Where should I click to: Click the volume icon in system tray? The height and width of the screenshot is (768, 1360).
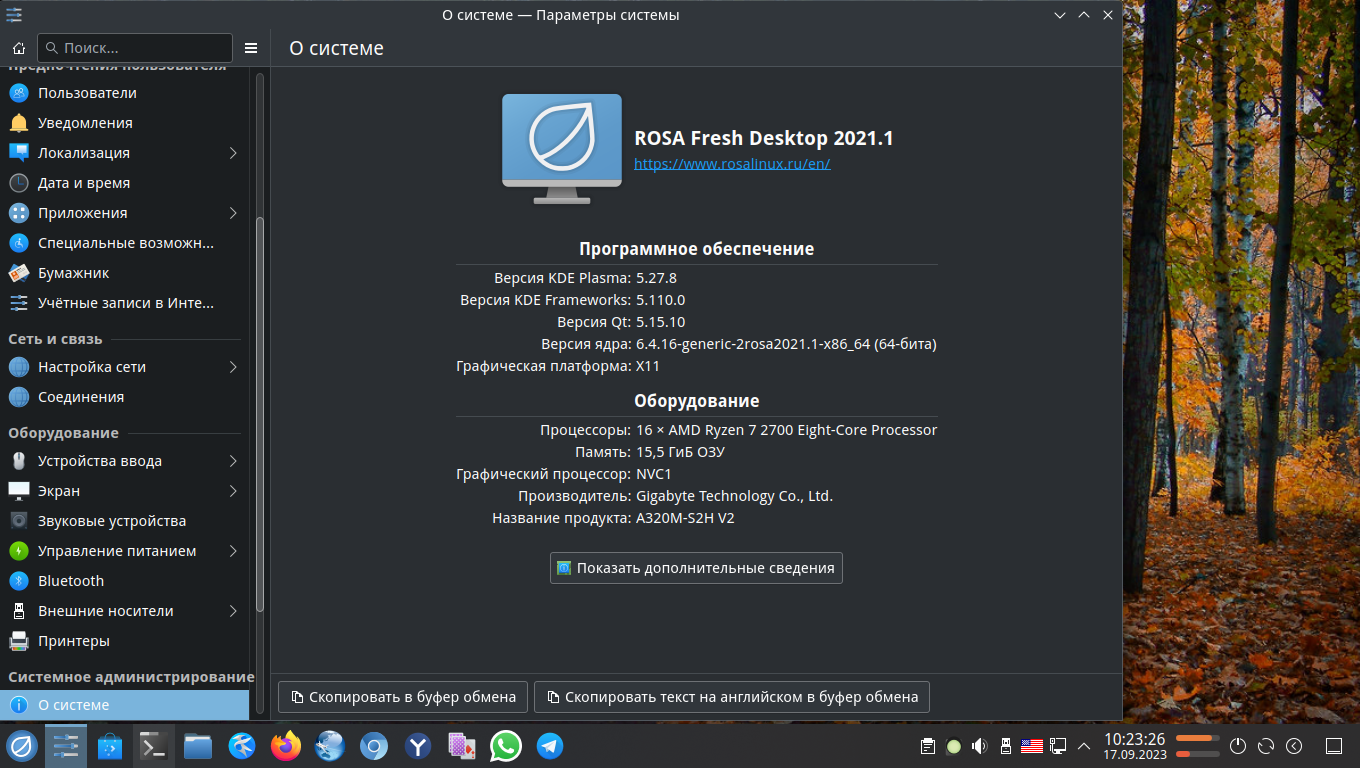[979, 746]
